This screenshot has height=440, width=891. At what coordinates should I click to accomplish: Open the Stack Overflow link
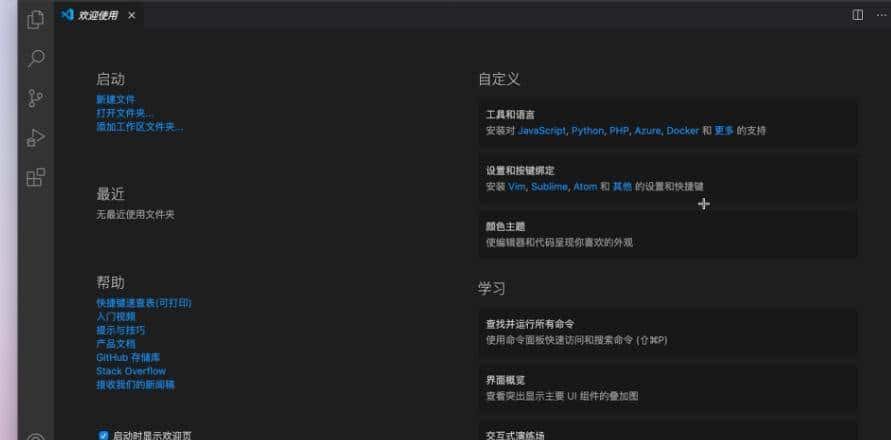[x=131, y=371]
